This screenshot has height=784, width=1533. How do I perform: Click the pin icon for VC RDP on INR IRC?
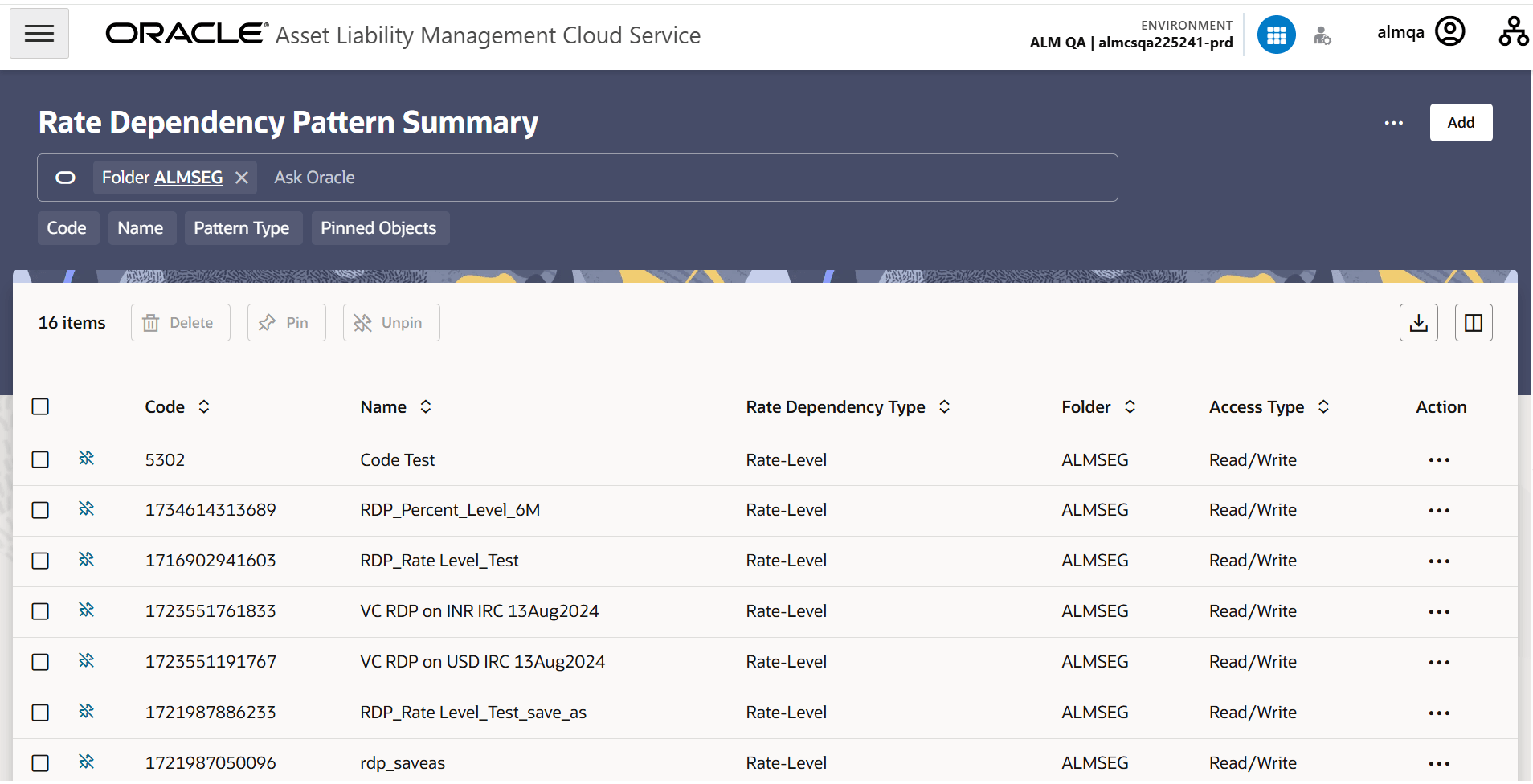[x=87, y=610]
